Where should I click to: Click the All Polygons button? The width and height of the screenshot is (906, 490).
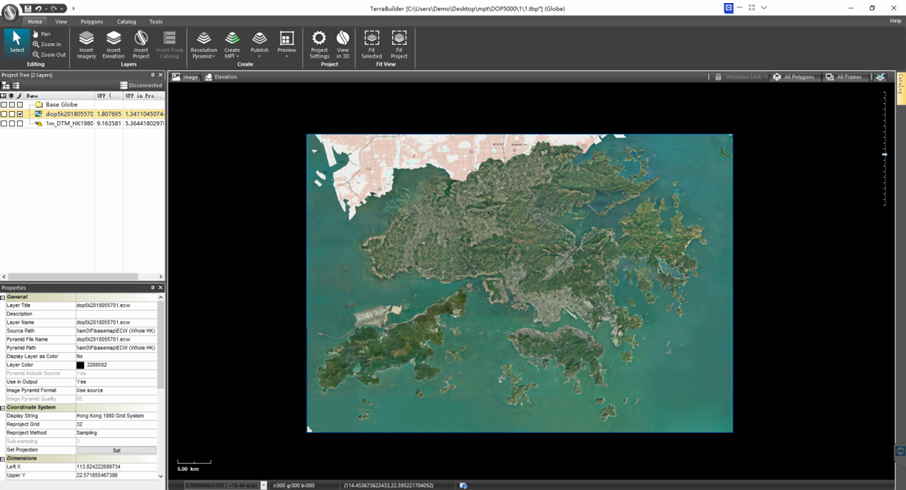click(x=794, y=77)
